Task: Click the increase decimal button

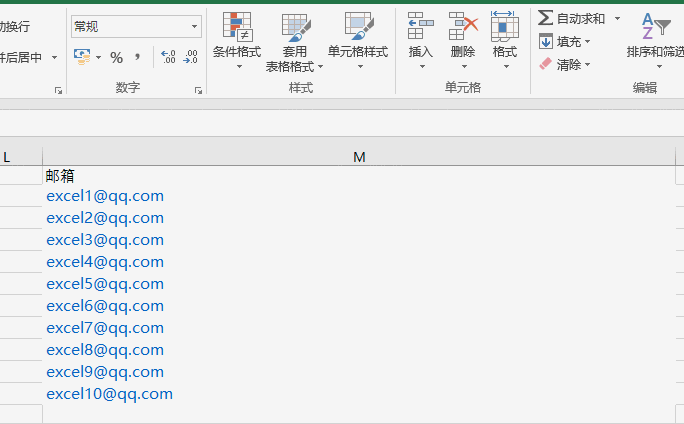Action: coord(167,57)
